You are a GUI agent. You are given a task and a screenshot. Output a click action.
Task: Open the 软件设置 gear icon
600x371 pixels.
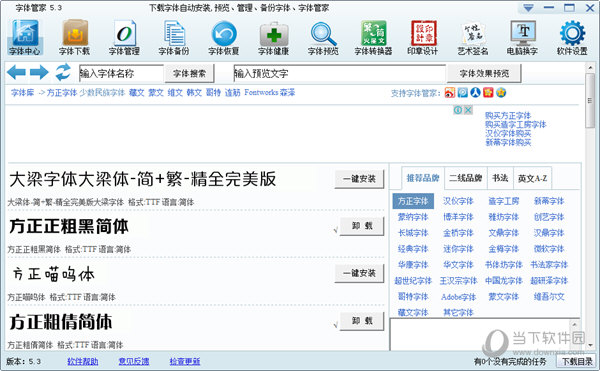pos(572,37)
